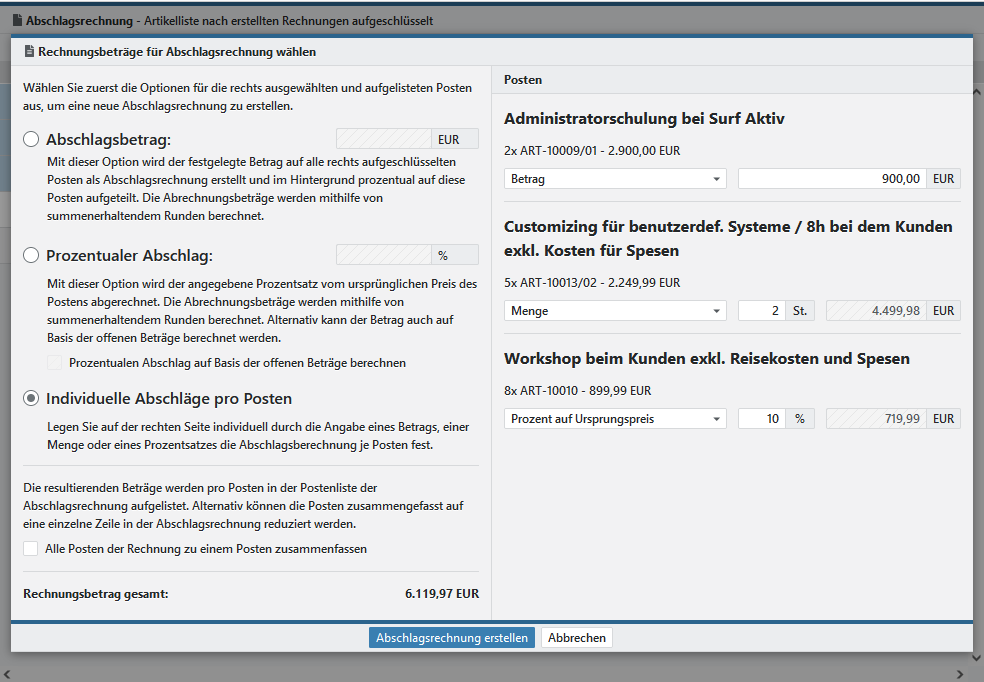Click the Prozentualer Abschlag percent field
The width and height of the screenshot is (984, 682).
[x=384, y=255]
